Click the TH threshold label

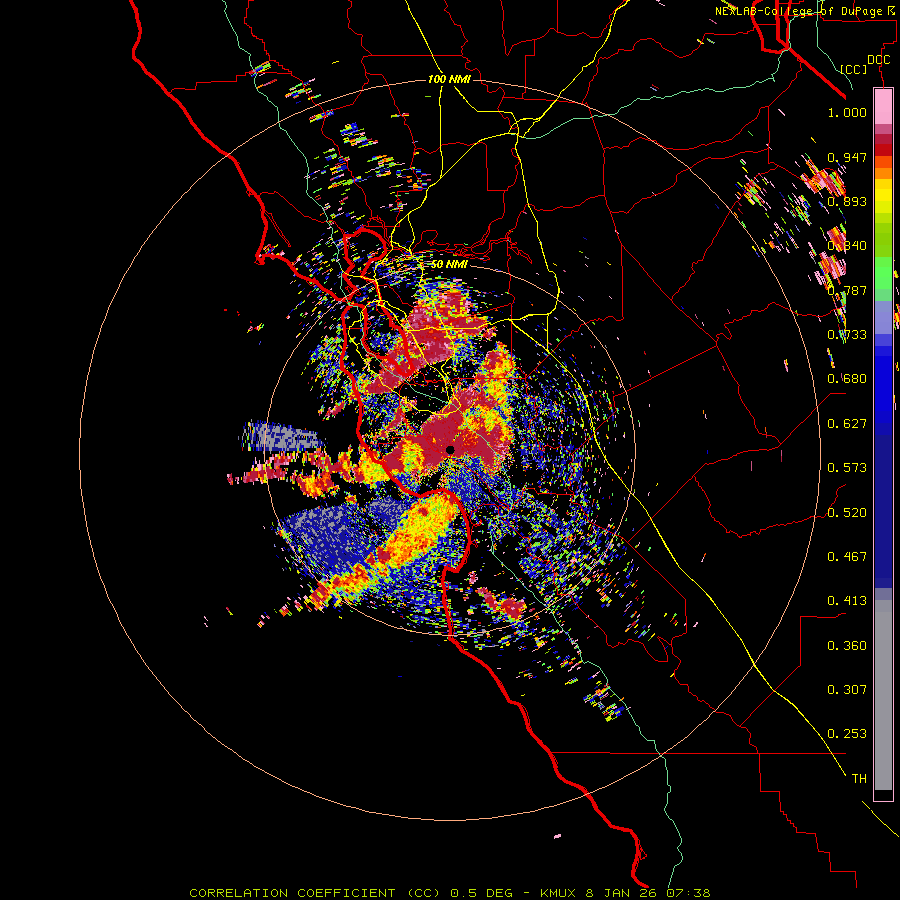pyautogui.click(x=859, y=779)
